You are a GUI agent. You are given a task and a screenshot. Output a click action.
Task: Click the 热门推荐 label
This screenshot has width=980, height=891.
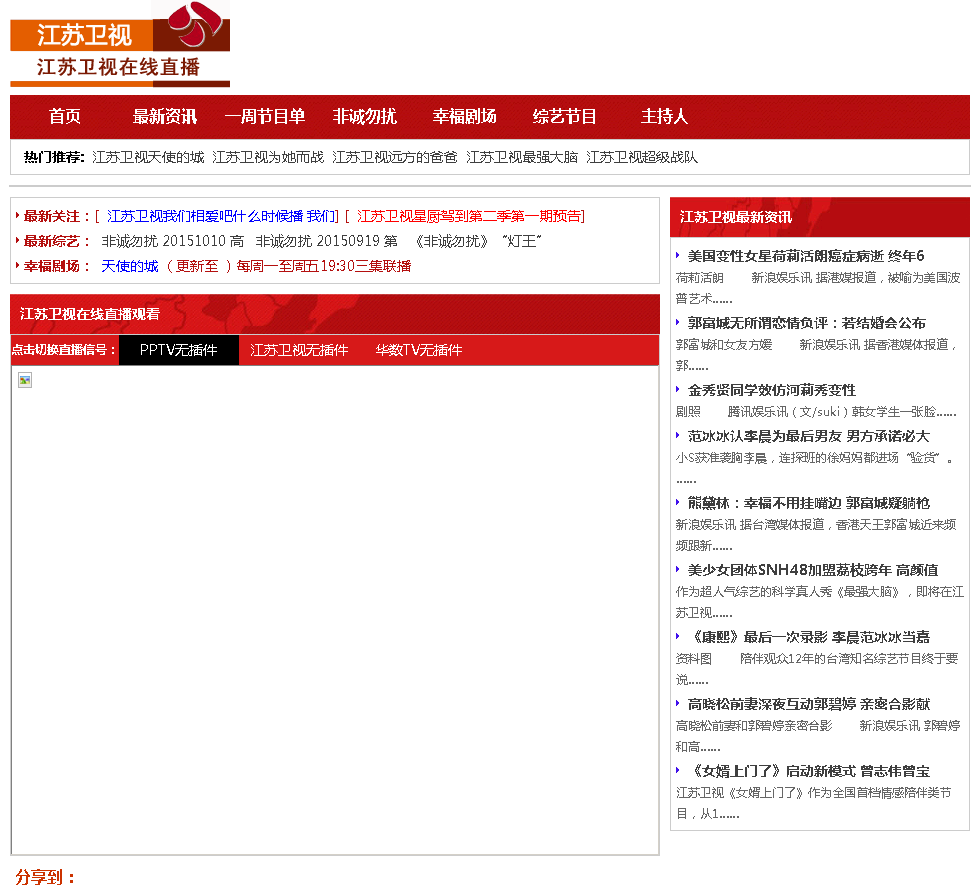tap(54, 157)
